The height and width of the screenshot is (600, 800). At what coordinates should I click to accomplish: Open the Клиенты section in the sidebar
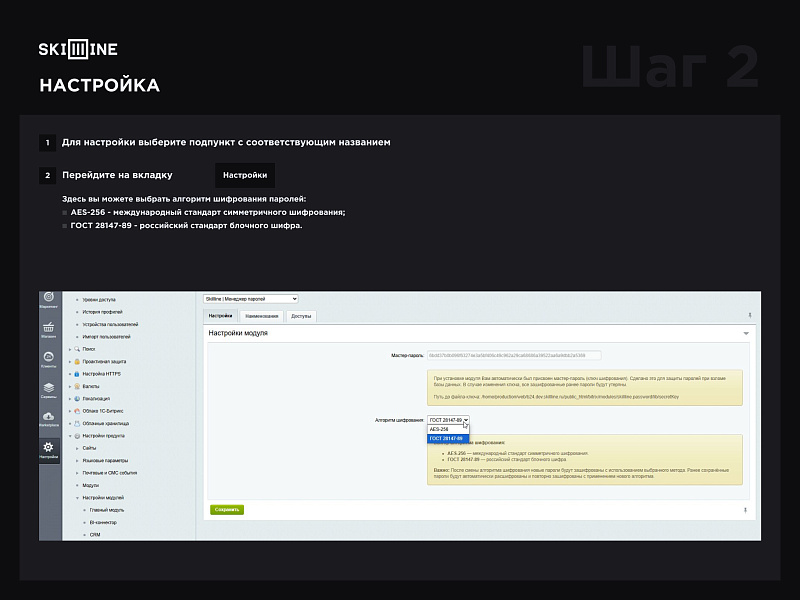(x=48, y=360)
